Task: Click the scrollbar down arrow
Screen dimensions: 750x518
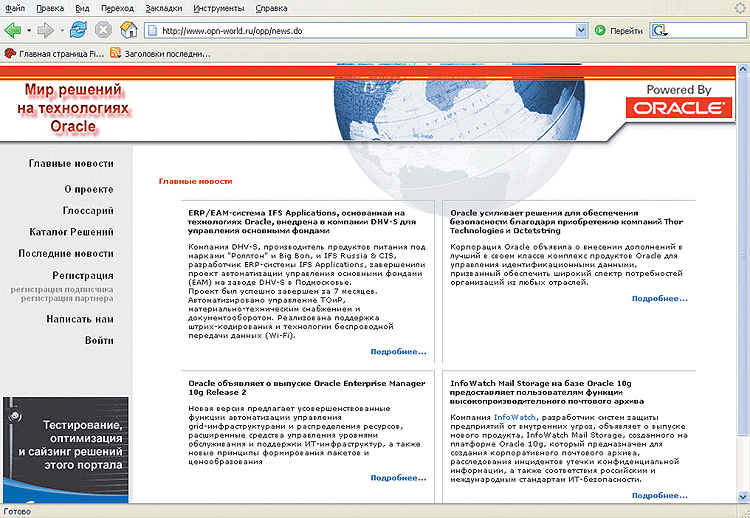Action: coord(743,497)
